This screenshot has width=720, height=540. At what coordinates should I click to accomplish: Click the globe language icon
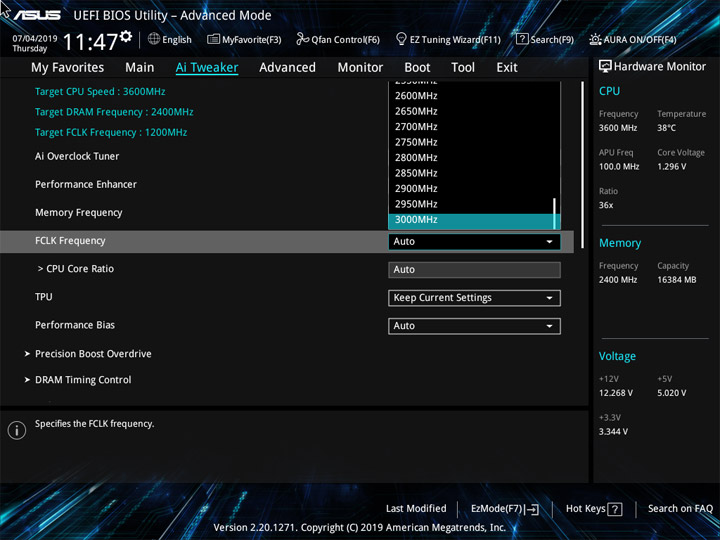[154, 39]
